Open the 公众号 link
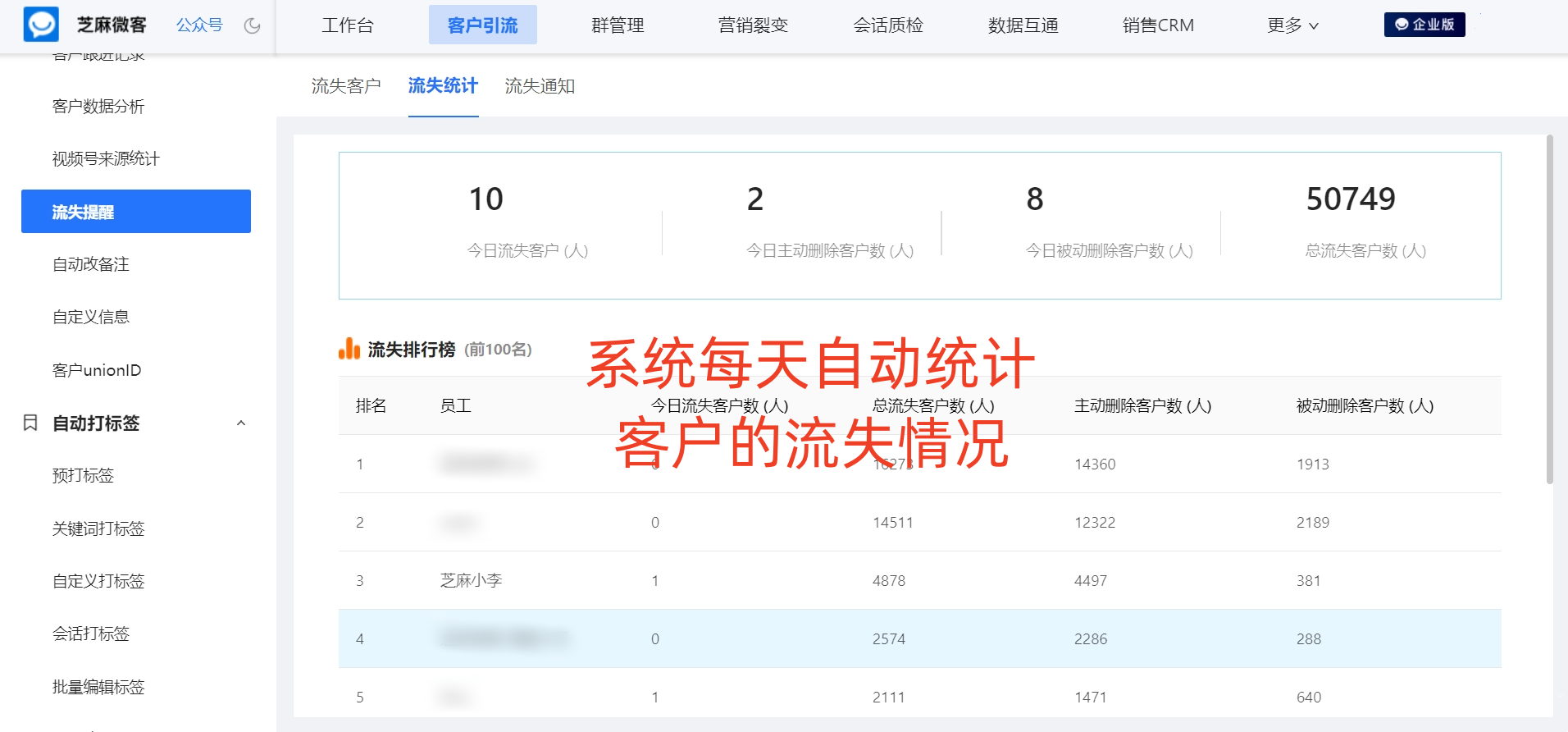Viewport: 1568px width, 732px height. pos(199,25)
